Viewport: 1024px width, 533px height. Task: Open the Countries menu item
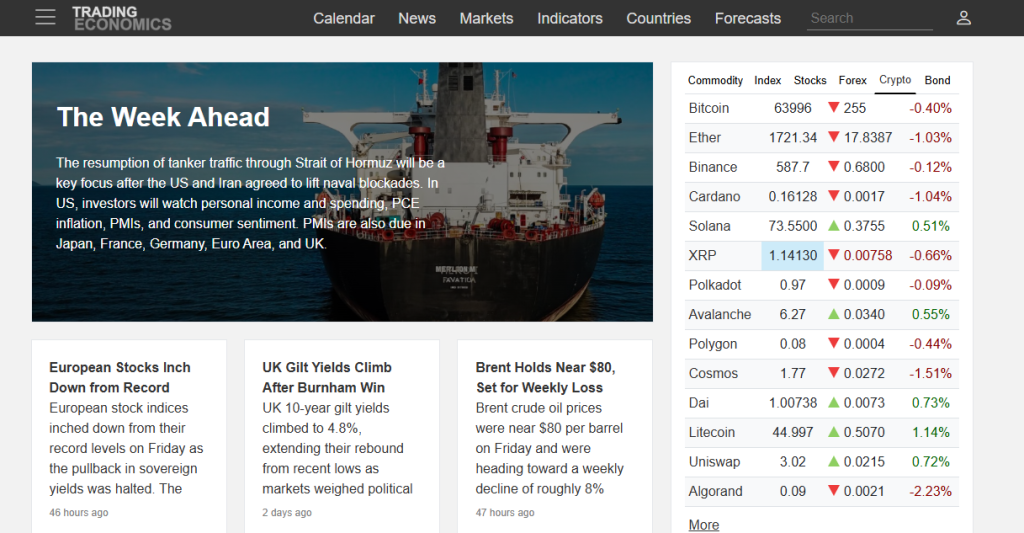658,18
